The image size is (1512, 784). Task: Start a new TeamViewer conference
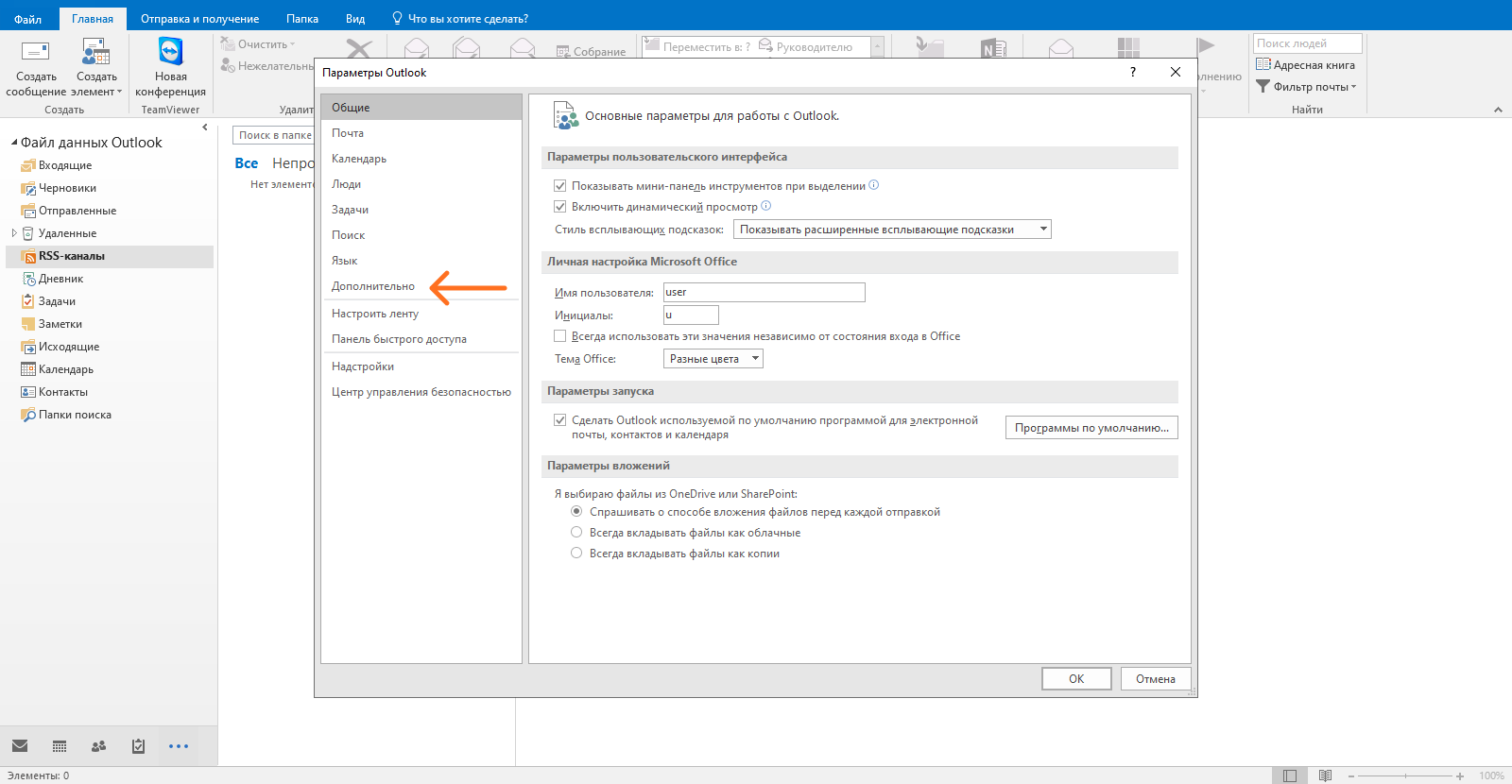[170, 67]
